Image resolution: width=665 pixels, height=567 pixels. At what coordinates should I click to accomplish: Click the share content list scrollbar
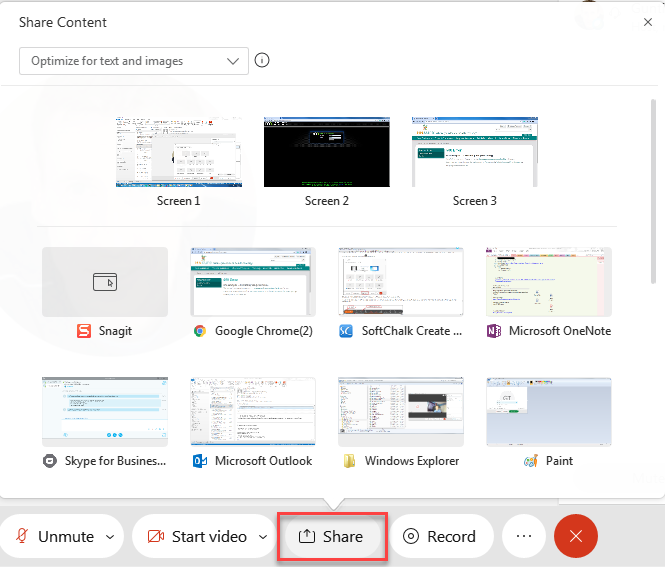(655, 190)
